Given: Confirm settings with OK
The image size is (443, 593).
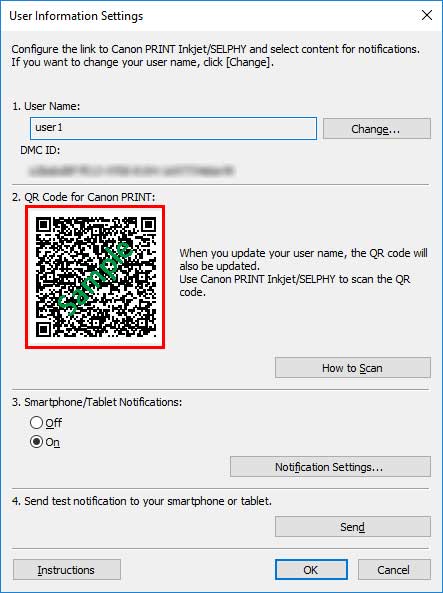Looking at the screenshot, I should (x=311, y=570).
